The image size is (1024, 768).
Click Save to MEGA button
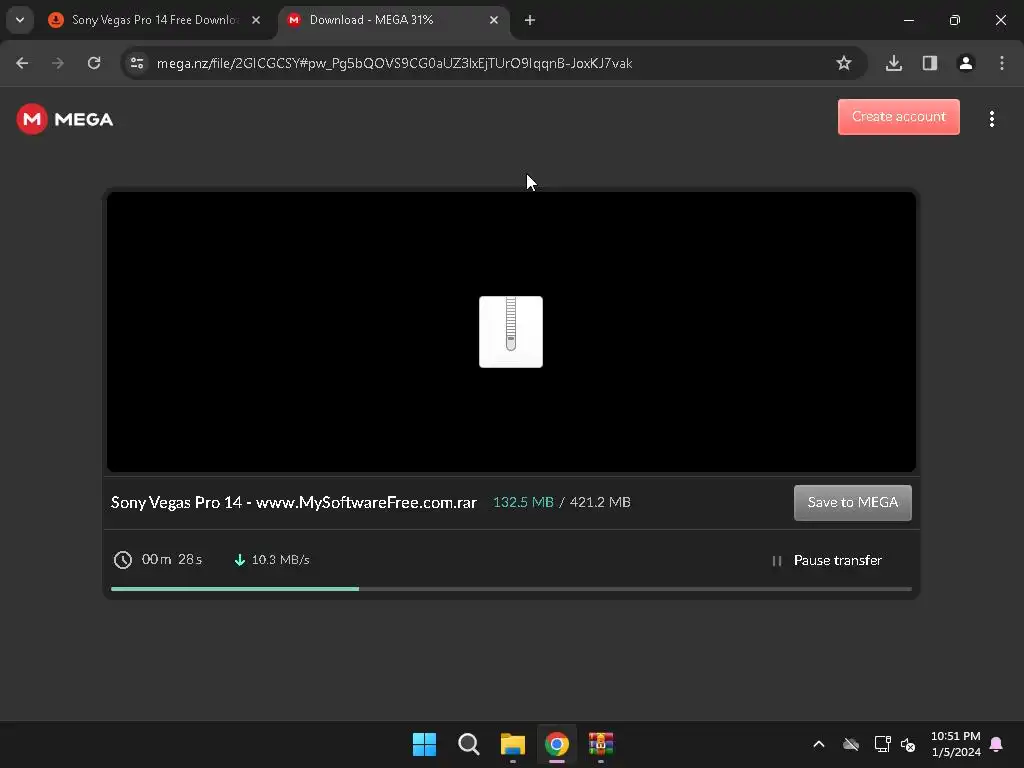852,503
